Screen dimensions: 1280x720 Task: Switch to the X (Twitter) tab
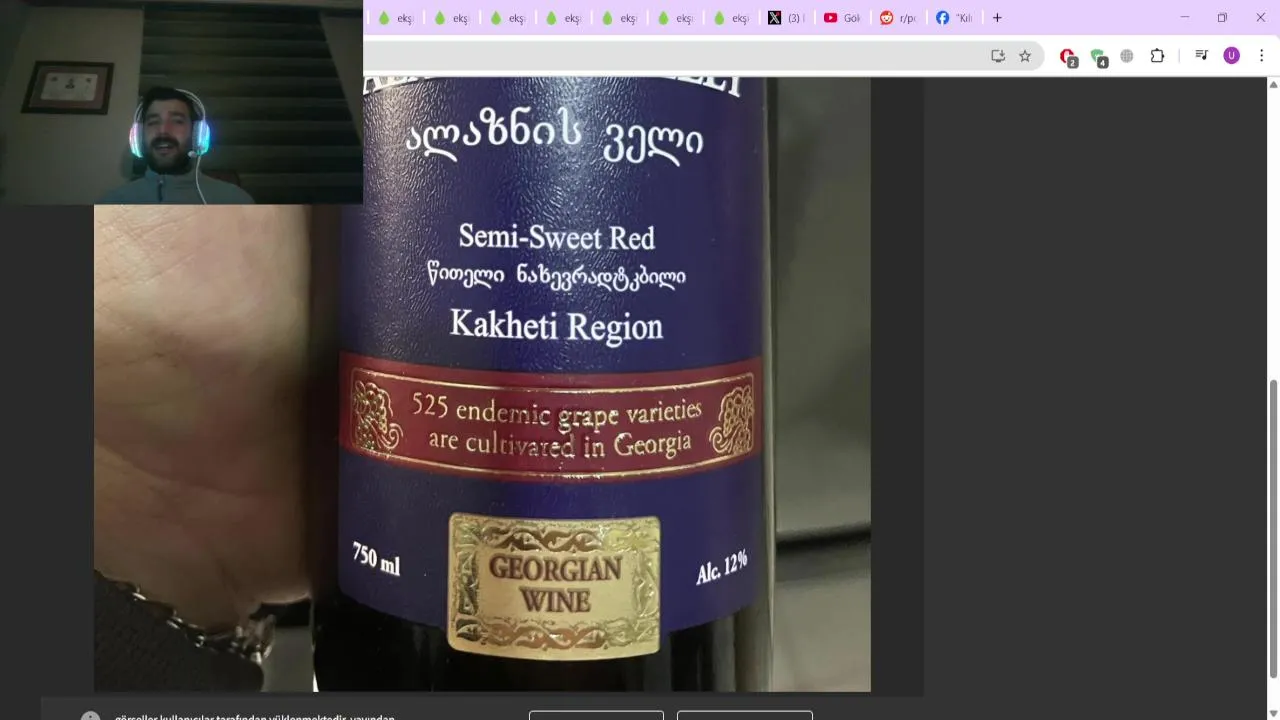(785, 18)
